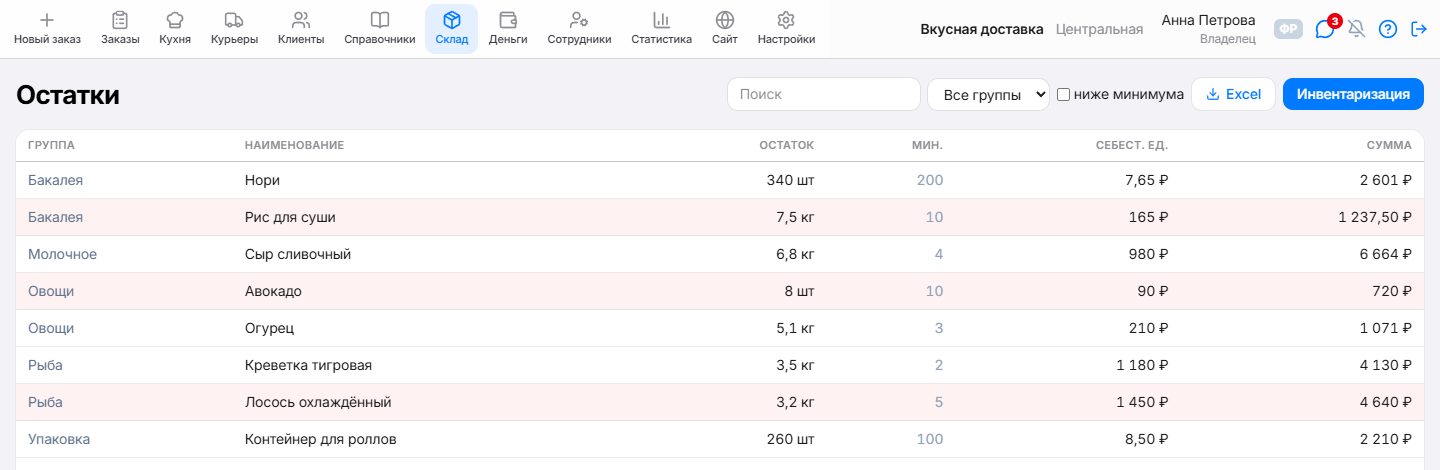View the Статистика section
The height and width of the screenshot is (470, 1440).
[x=661, y=28]
